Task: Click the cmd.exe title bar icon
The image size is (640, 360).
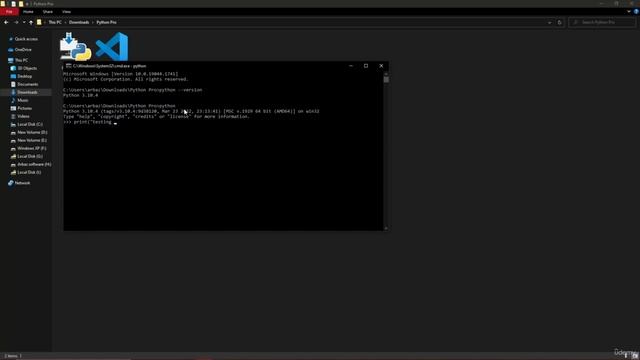Action: point(69,66)
